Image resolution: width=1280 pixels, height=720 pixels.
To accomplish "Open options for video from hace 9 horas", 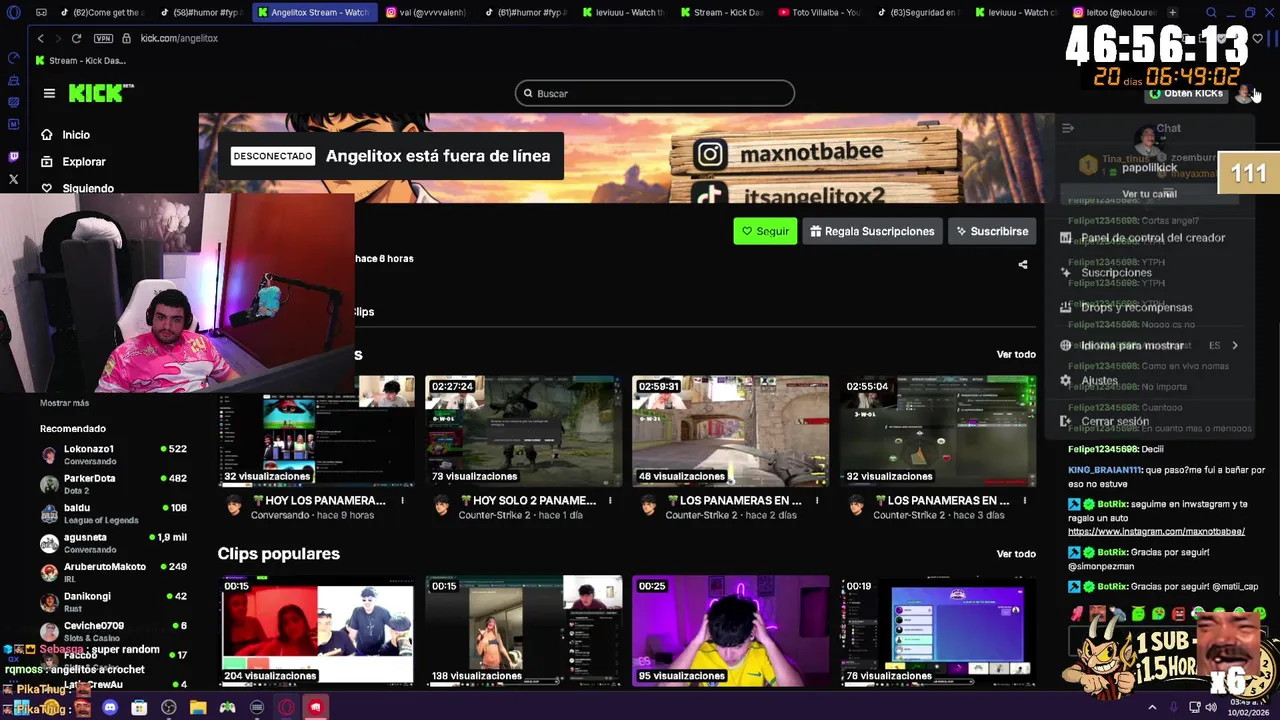I will [402, 500].
